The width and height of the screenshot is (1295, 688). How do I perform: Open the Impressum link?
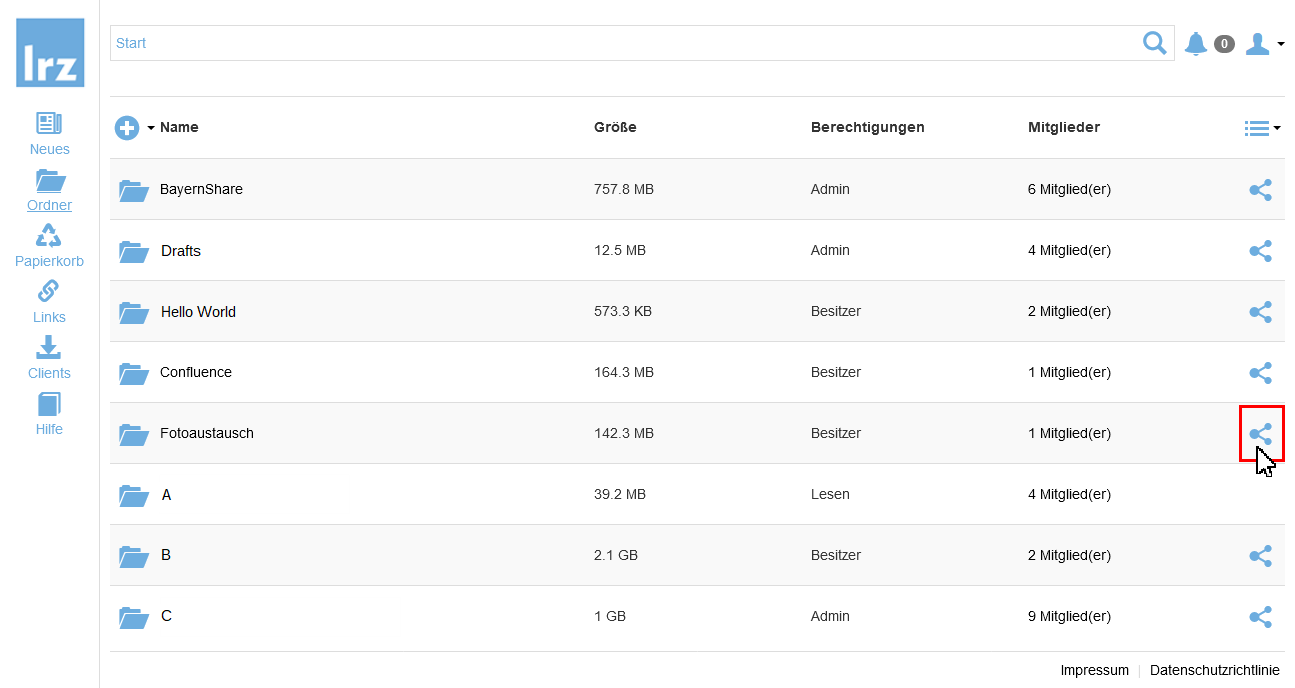click(x=1094, y=671)
